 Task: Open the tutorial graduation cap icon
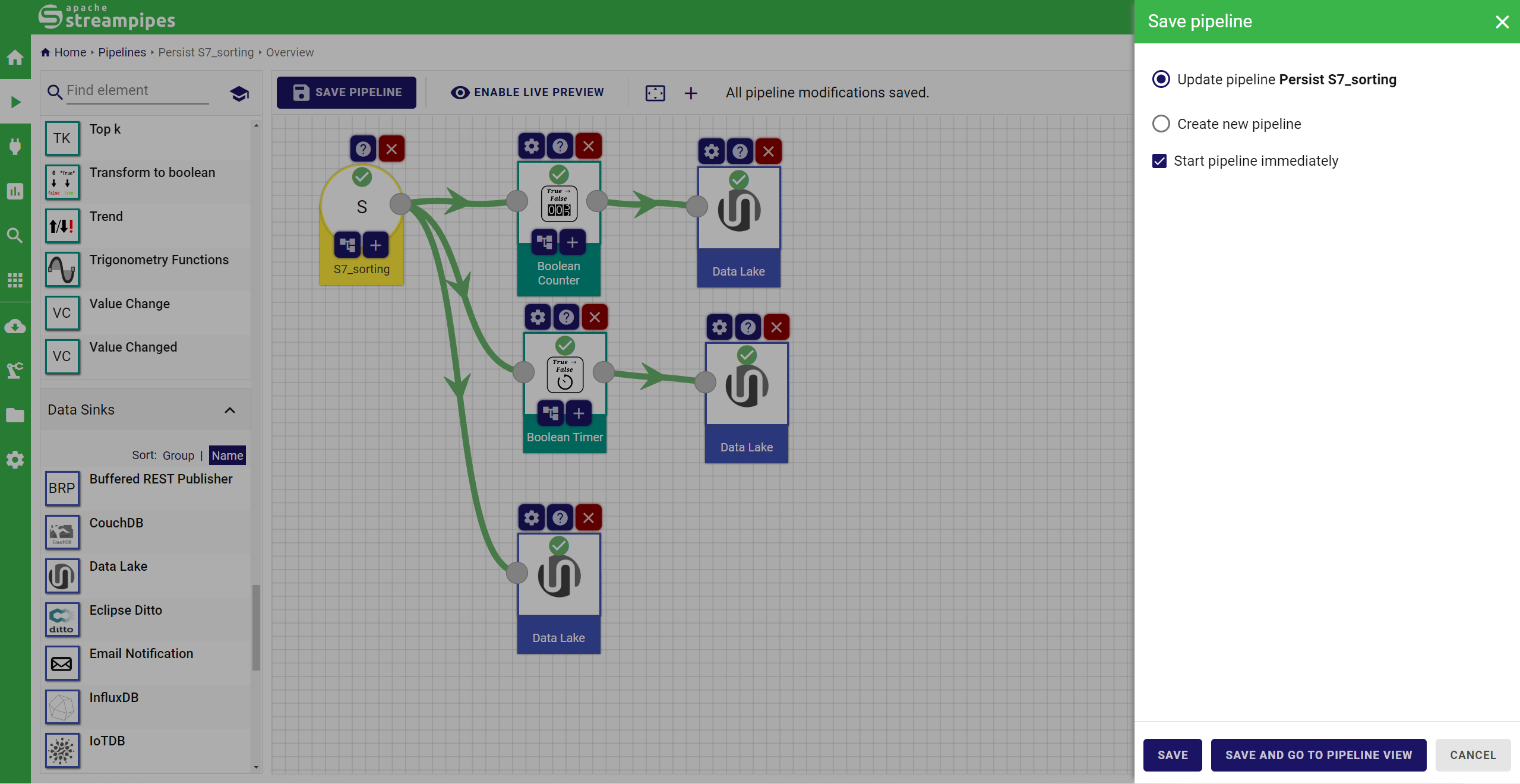click(x=239, y=93)
